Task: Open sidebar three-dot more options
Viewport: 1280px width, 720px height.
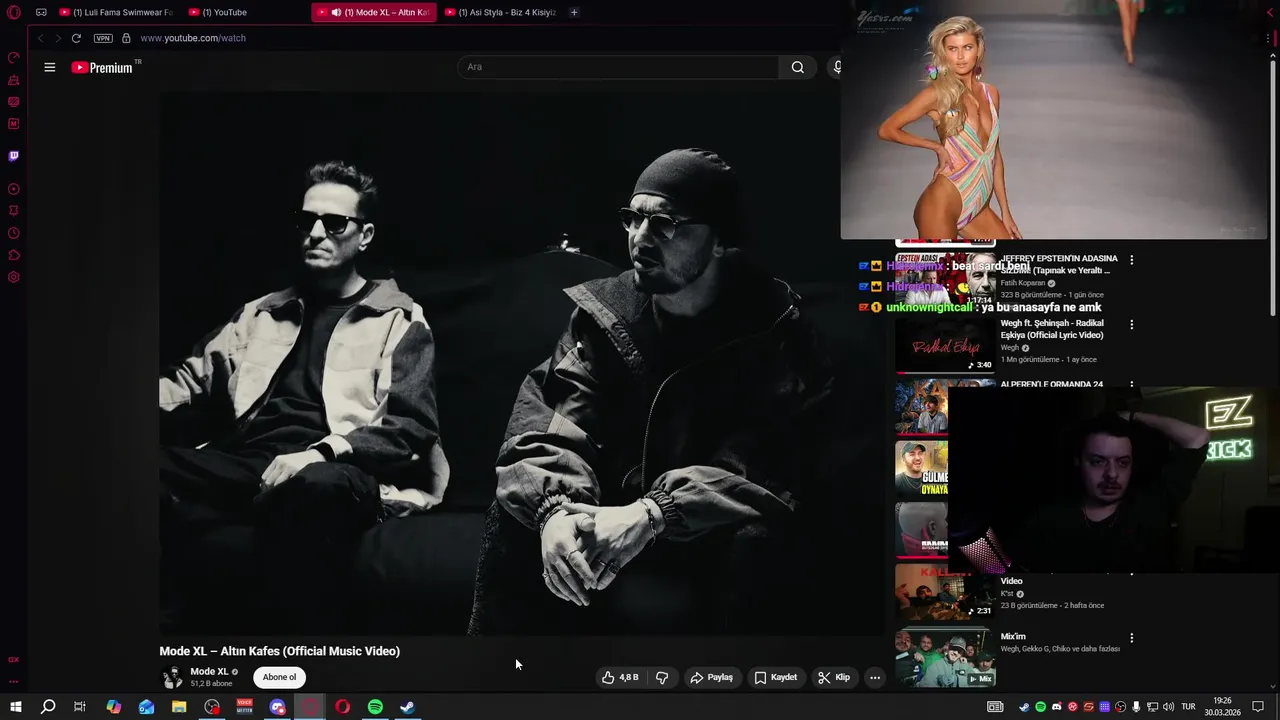Action: 13,682
